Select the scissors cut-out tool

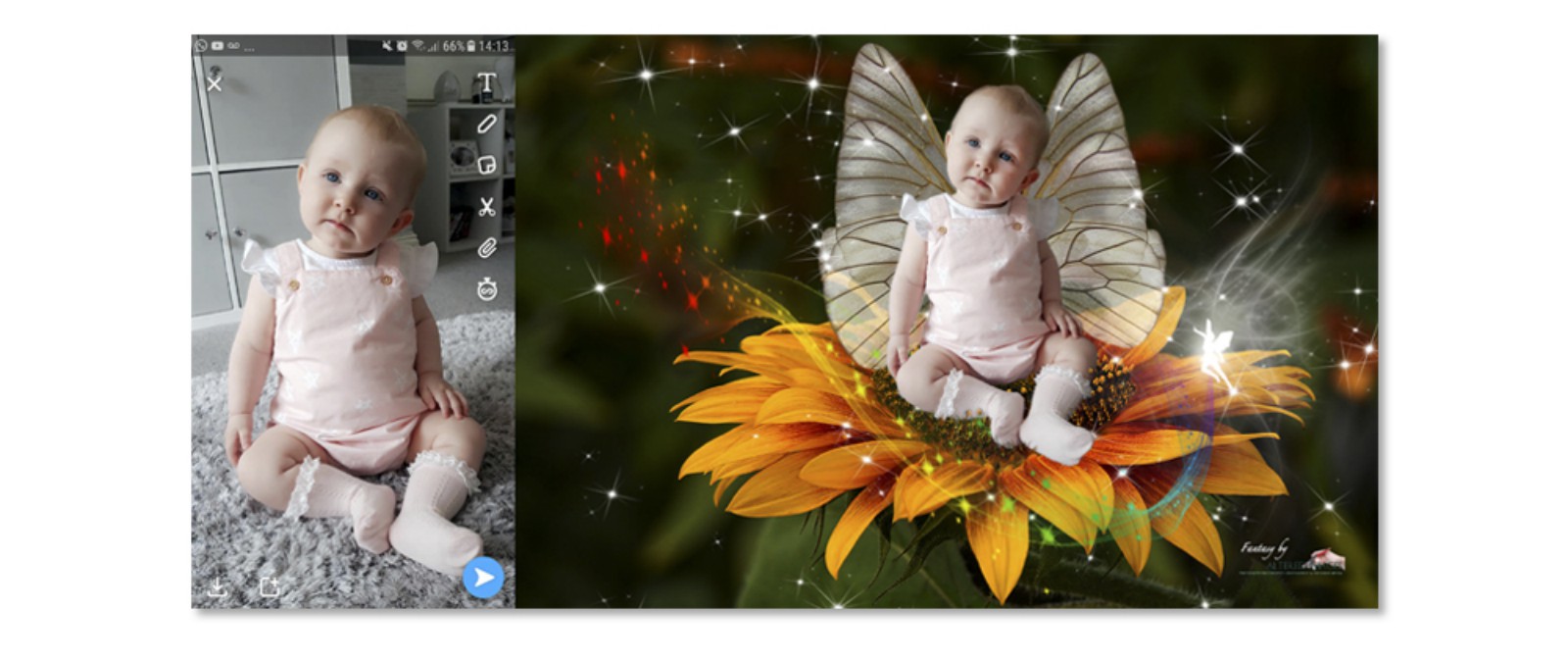(486, 207)
